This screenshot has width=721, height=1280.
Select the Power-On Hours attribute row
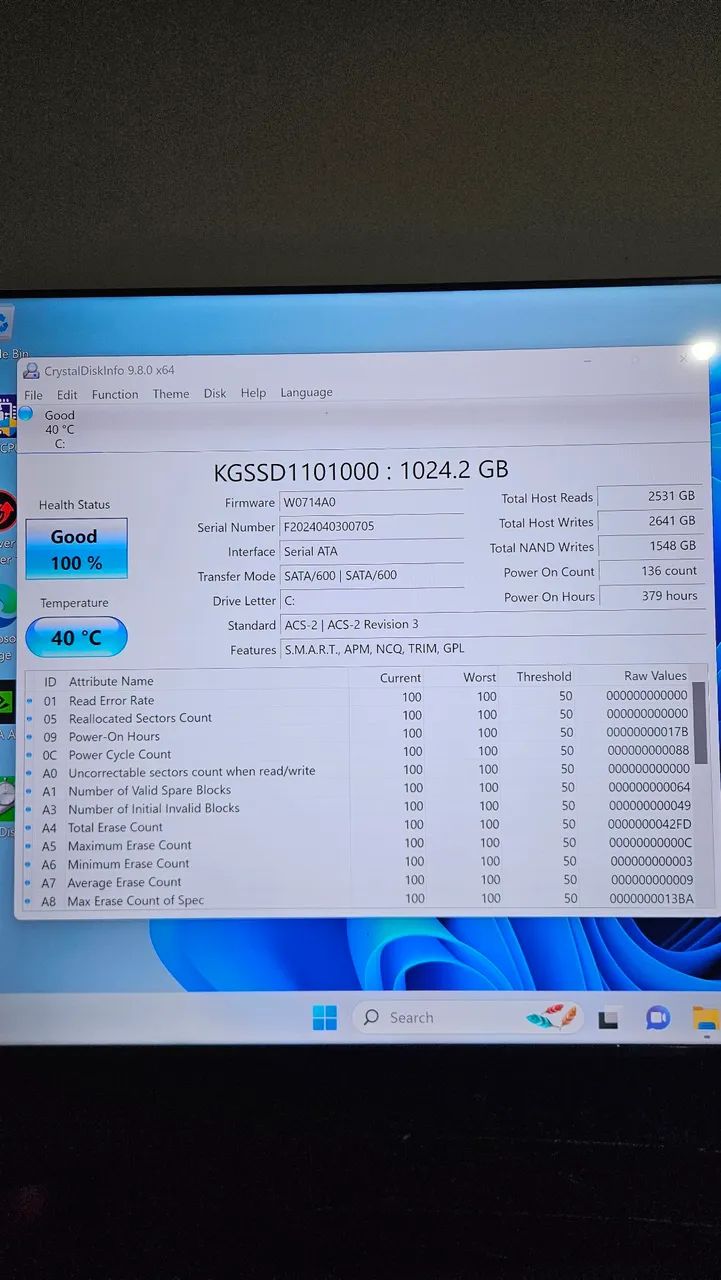360,735
